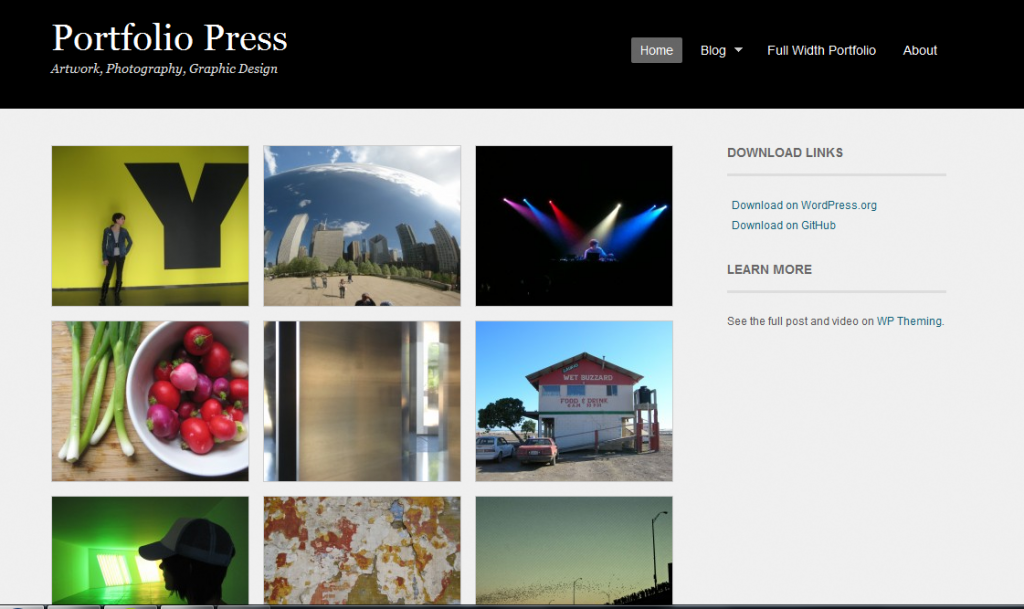
Task: Follow the Download on WordPress.org link
Action: coord(804,205)
